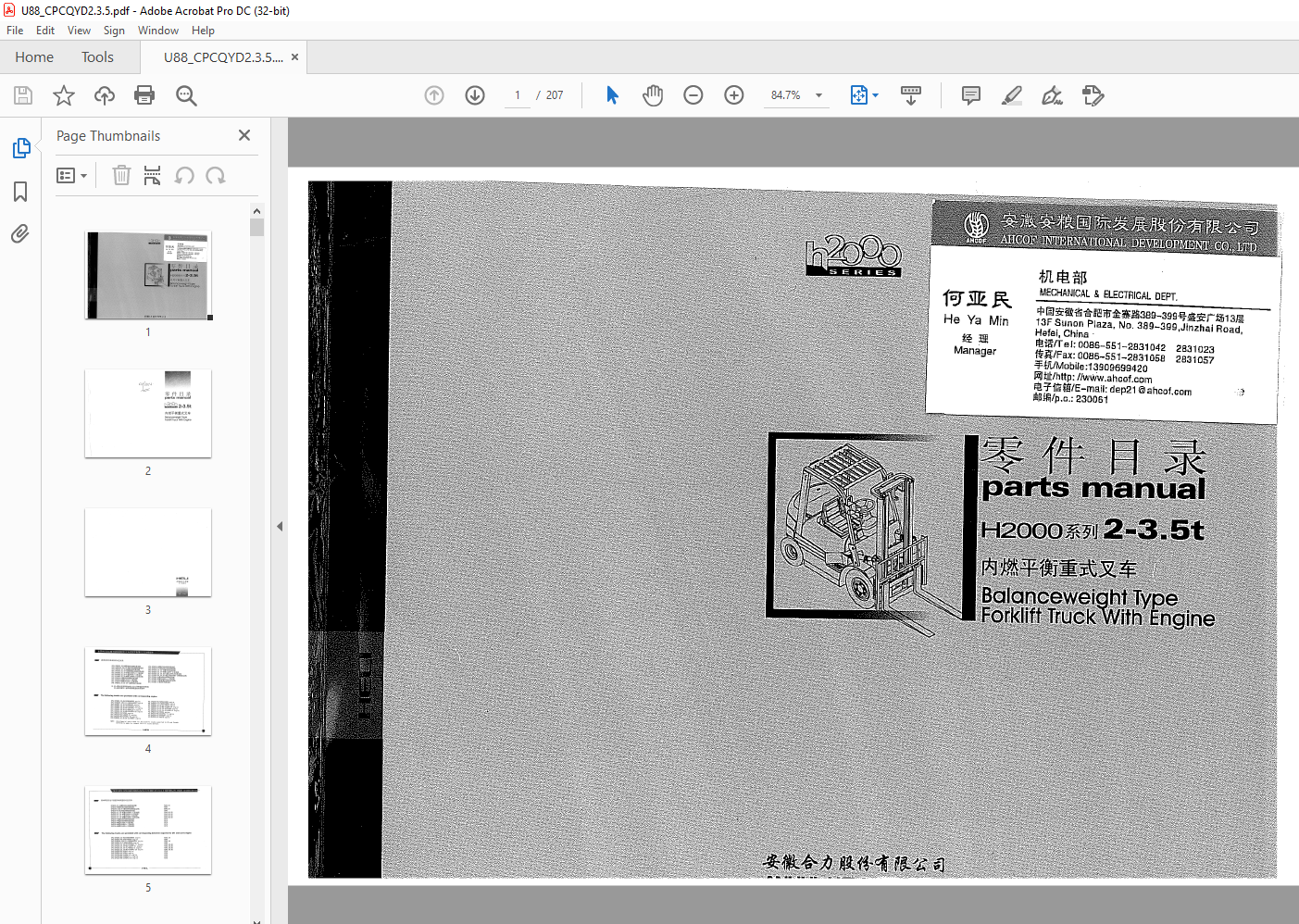
Task: Click the fit page view icon
Action: coord(858,95)
